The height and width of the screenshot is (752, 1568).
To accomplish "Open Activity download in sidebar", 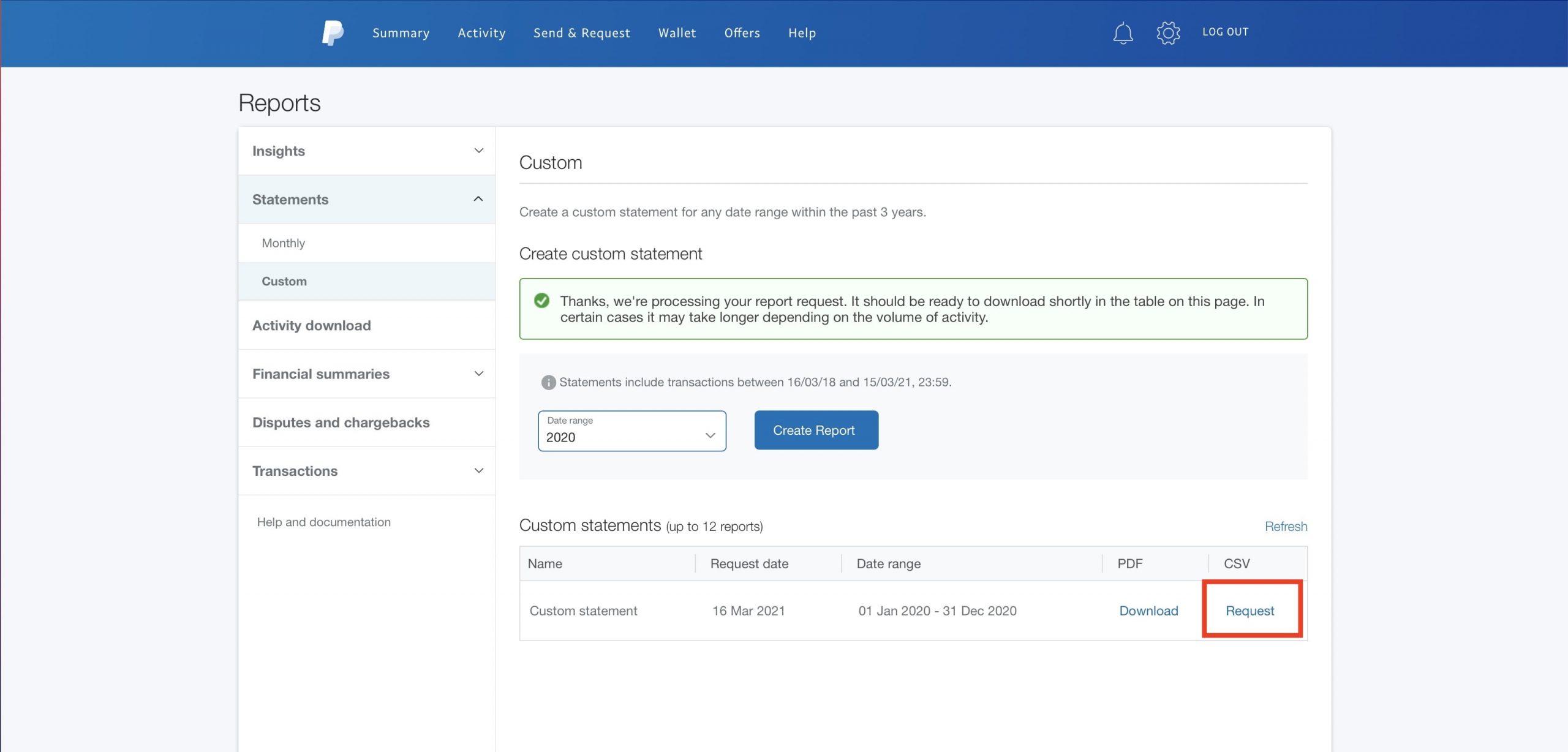I will 311,325.
